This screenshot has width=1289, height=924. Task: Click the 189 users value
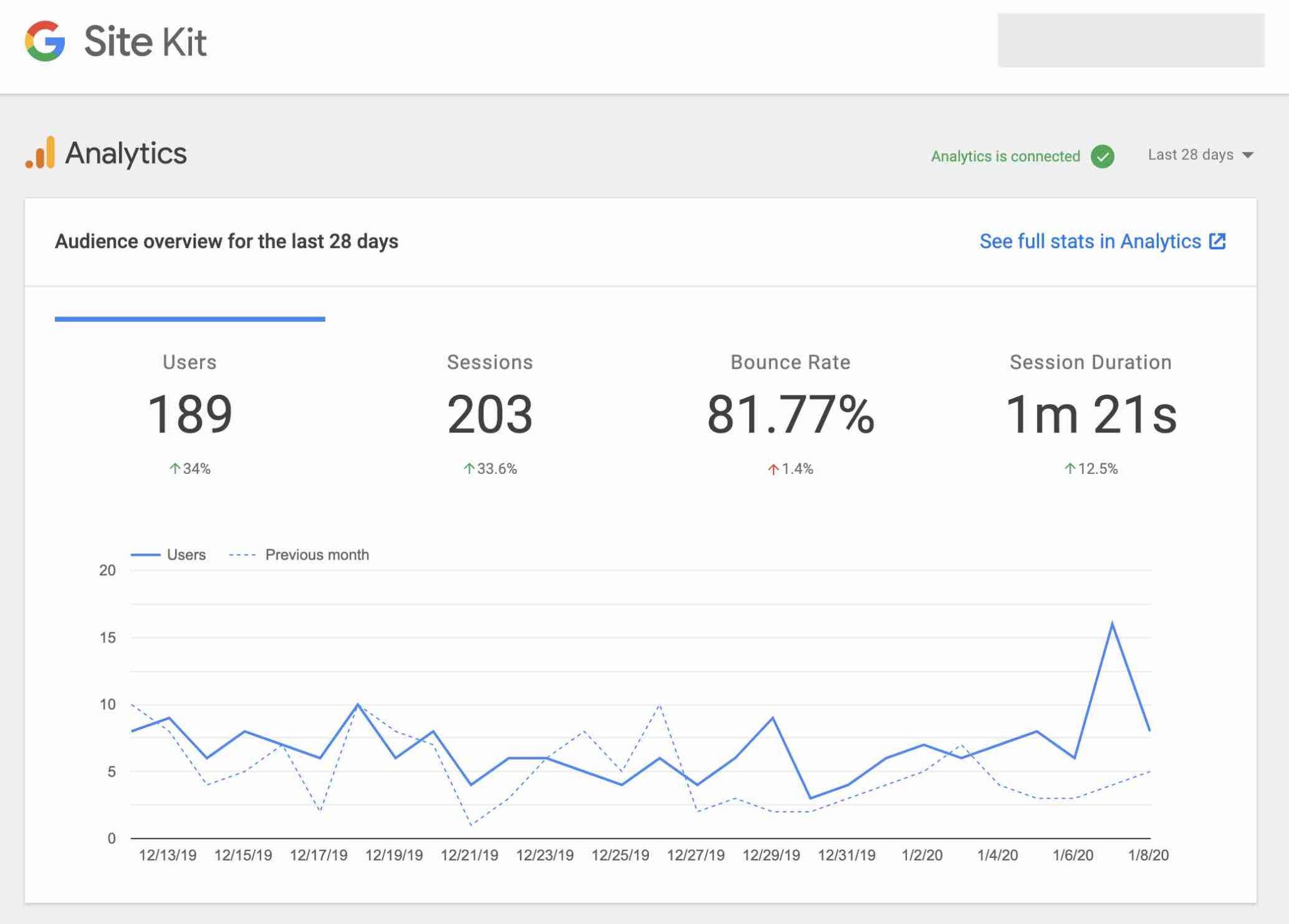click(189, 414)
